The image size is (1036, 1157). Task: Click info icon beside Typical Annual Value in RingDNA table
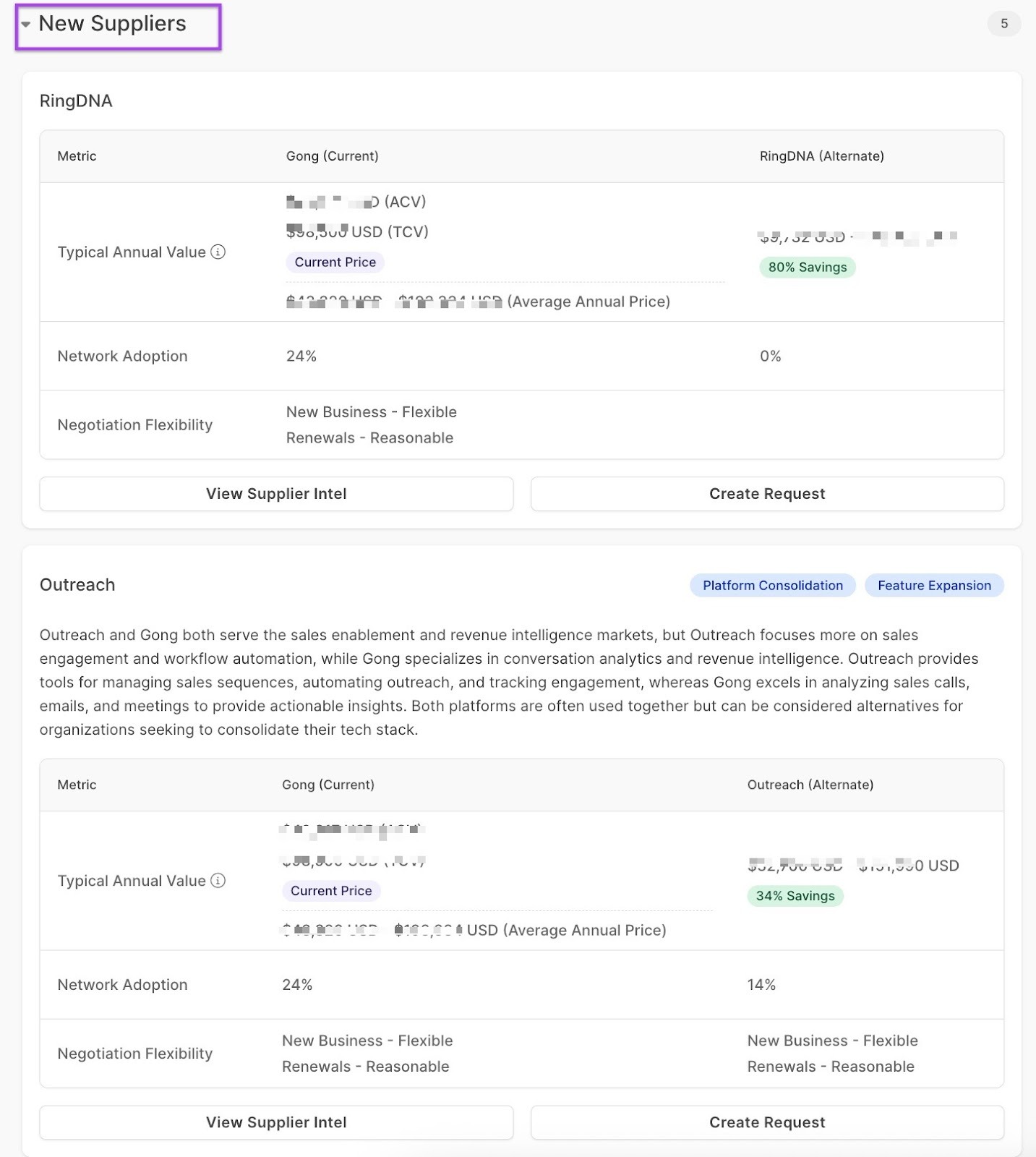[218, 252]
